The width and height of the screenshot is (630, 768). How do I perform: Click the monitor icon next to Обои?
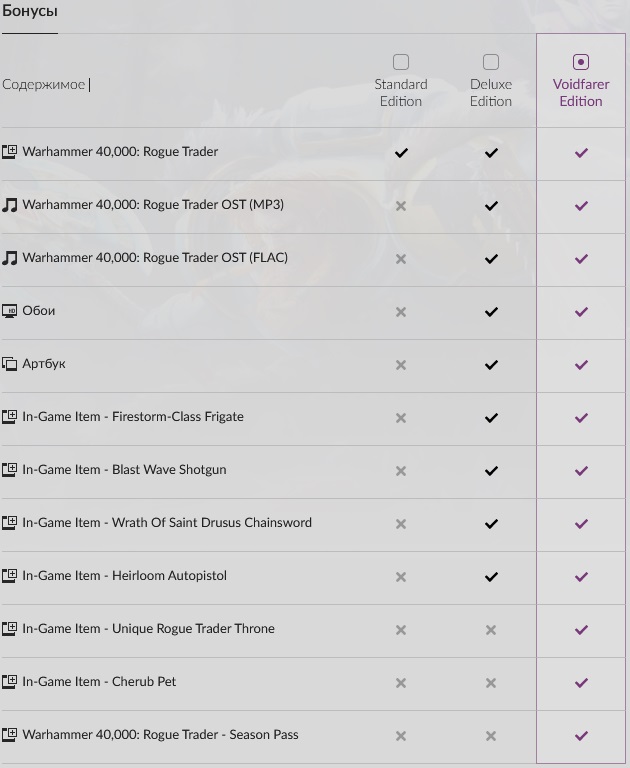click(x=10, y=311)
